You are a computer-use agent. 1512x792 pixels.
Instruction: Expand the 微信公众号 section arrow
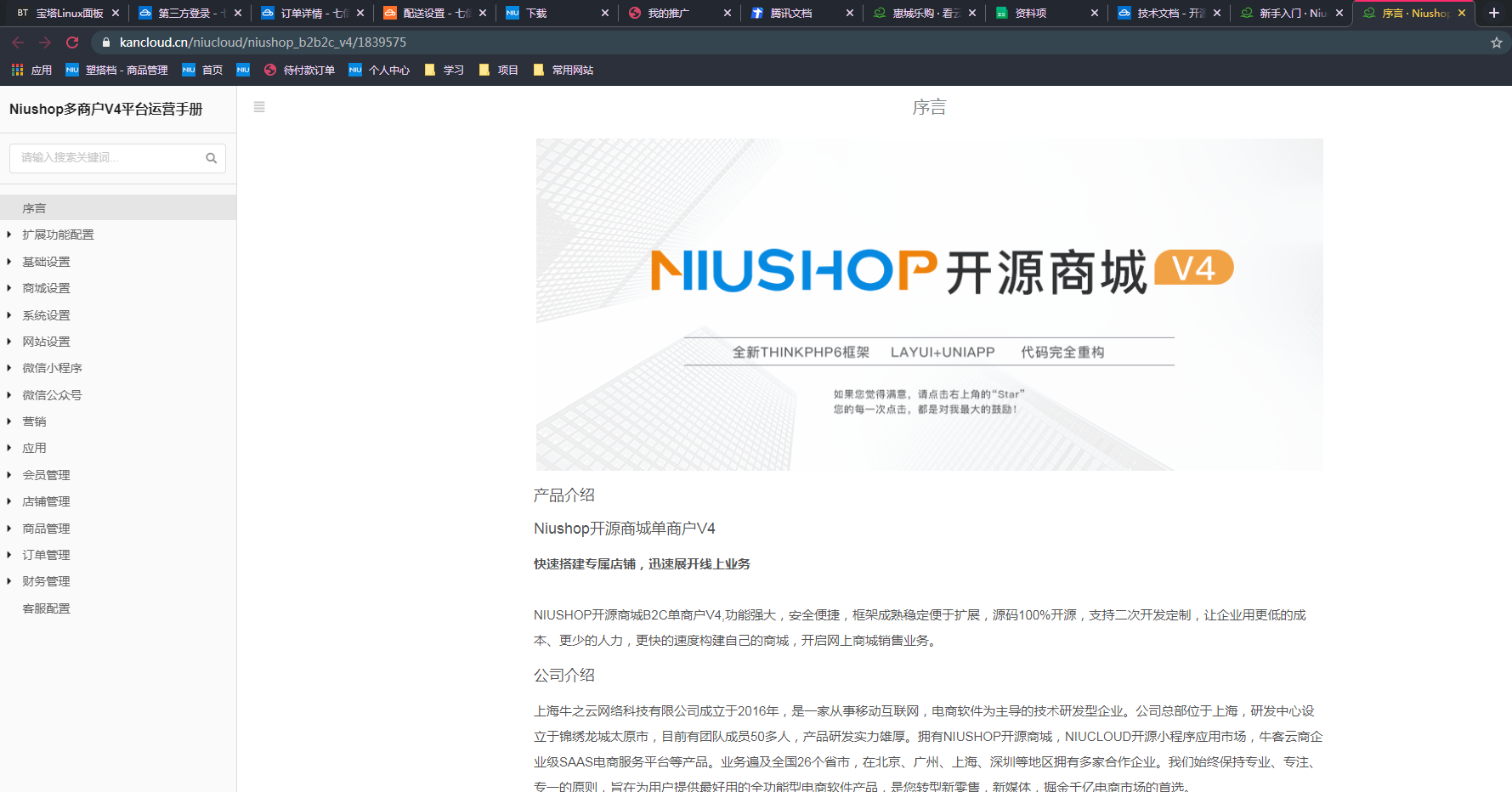tap(8, 395)
